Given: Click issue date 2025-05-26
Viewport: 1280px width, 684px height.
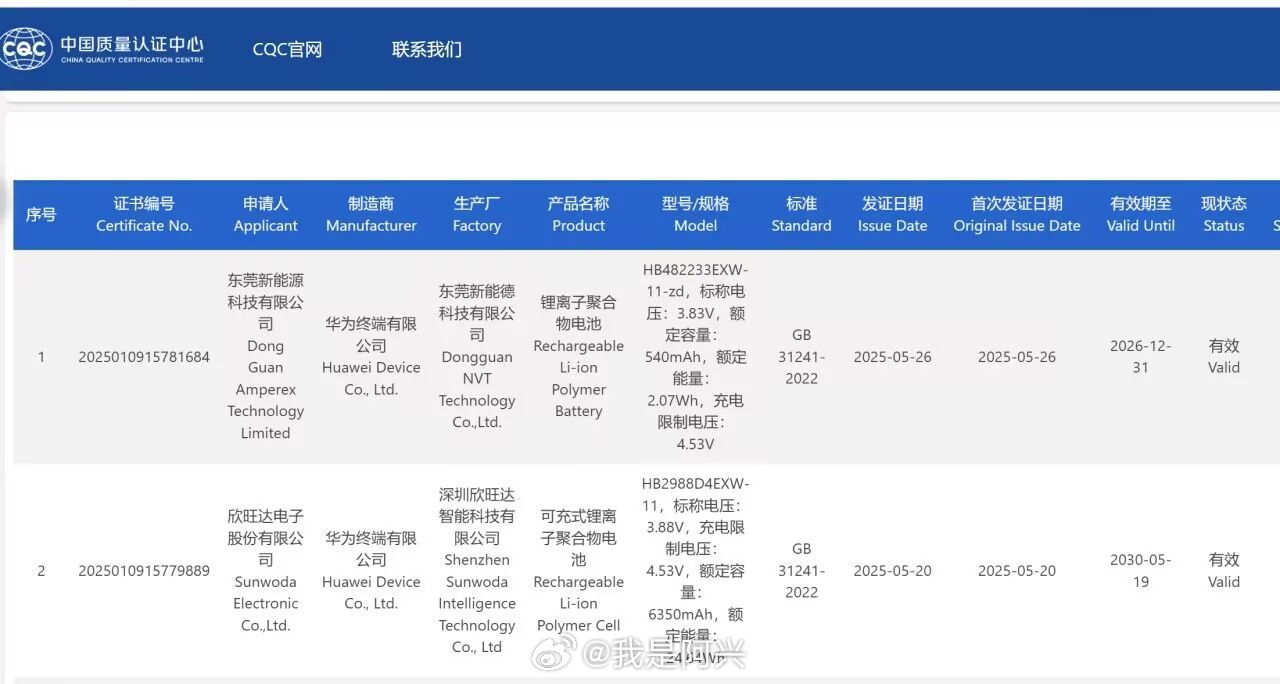Looking at the screenshot, I should pyautogui.click(x=892, y=357).
